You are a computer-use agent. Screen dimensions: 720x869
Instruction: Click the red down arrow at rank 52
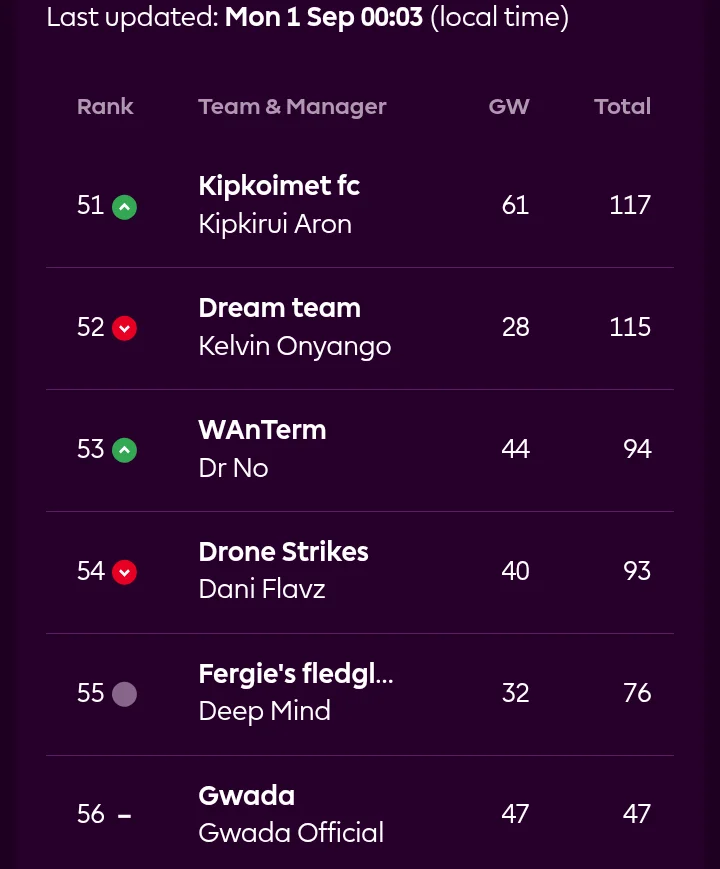124,328
